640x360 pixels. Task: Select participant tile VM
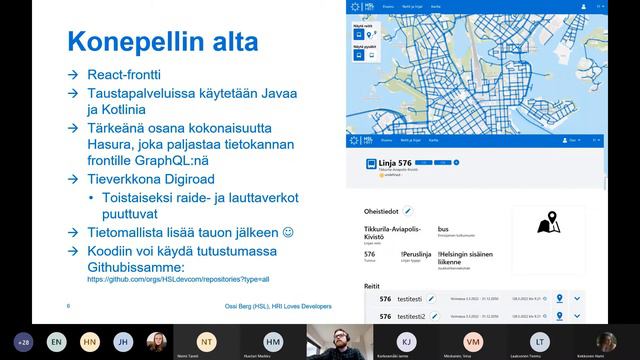point(473,342)
